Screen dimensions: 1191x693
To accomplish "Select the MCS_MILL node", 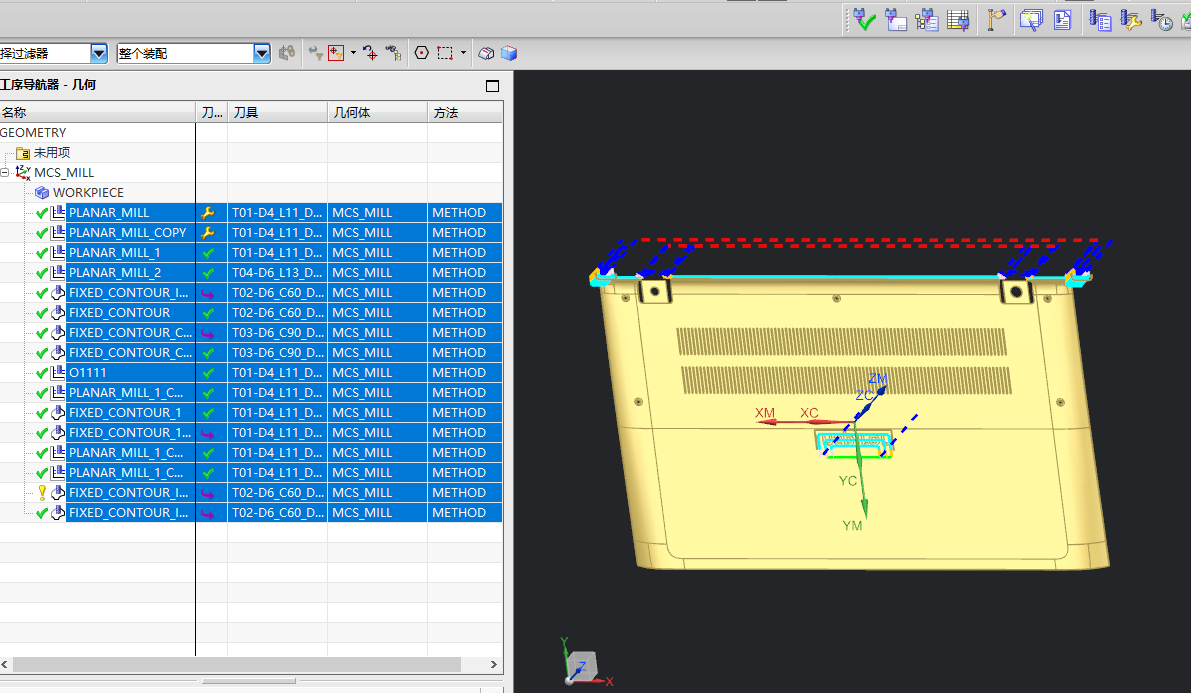I will (x=64, y=172).
